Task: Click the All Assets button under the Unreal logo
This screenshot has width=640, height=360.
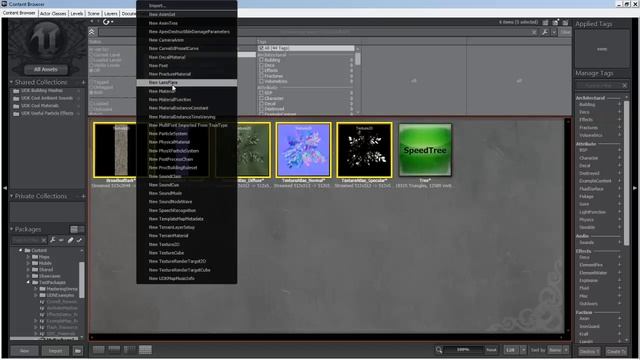Action: click(45, 69)
